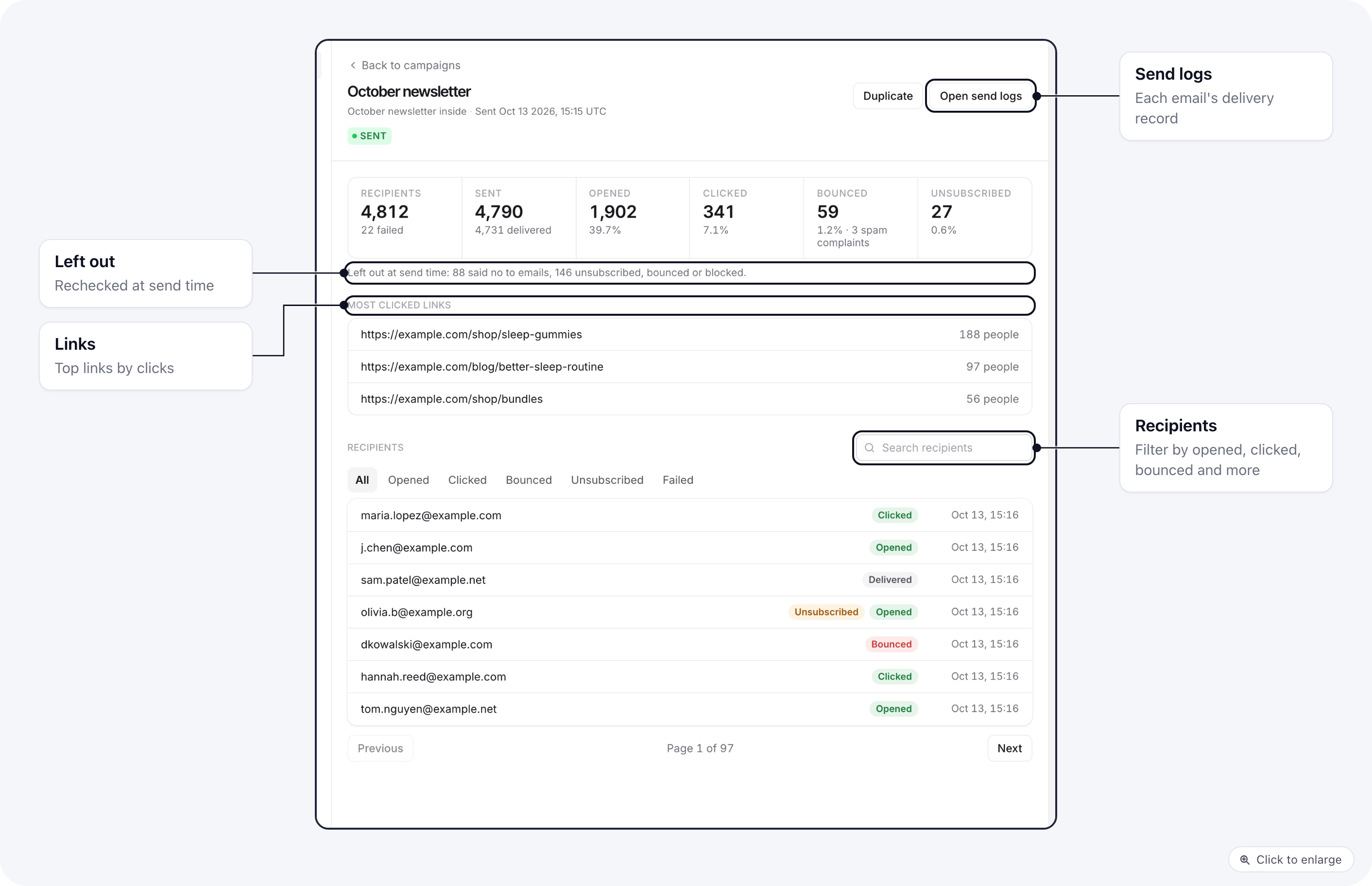The image size is (1372, 886).
Task: Click the green SENT status badge
Action: click(x=369, y=136)
